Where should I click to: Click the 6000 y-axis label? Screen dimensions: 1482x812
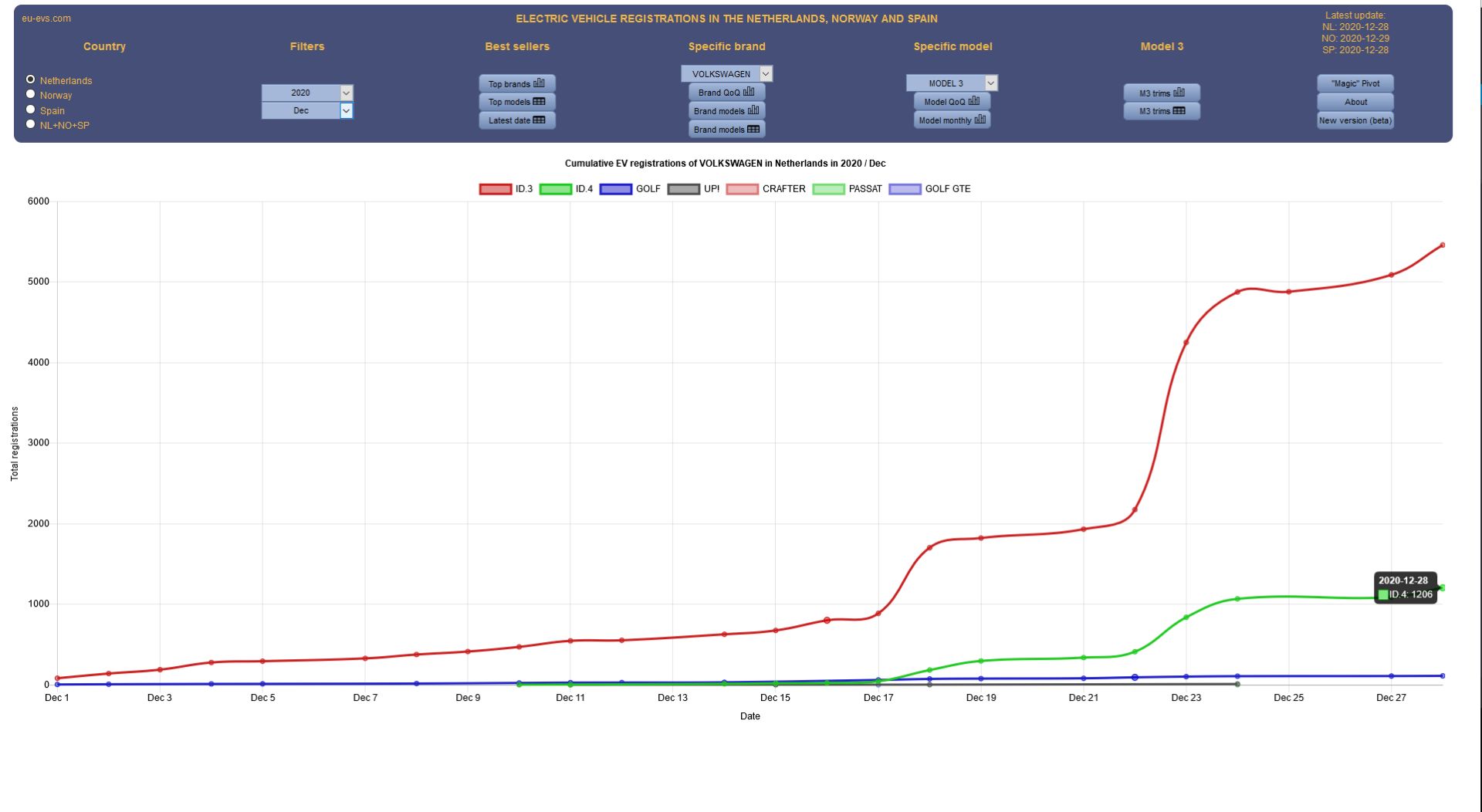39,201
